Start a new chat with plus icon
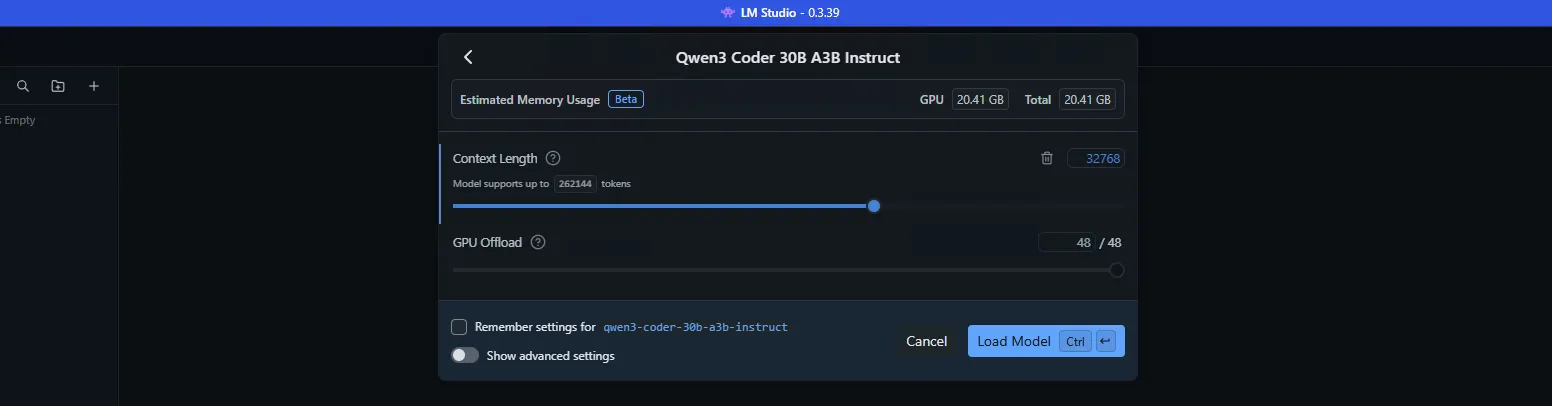The height and width of the screenshot is (406, 1552). (x=94, y=87)
